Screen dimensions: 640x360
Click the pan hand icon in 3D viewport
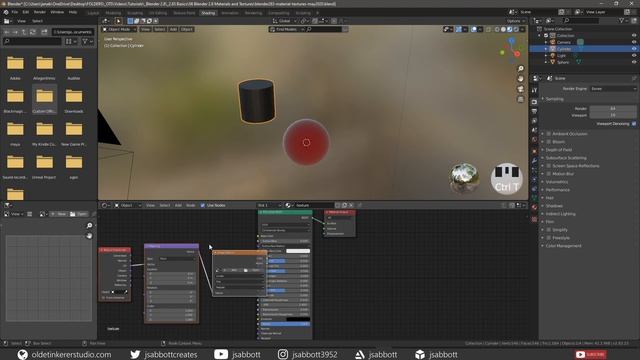coord(520,79)
